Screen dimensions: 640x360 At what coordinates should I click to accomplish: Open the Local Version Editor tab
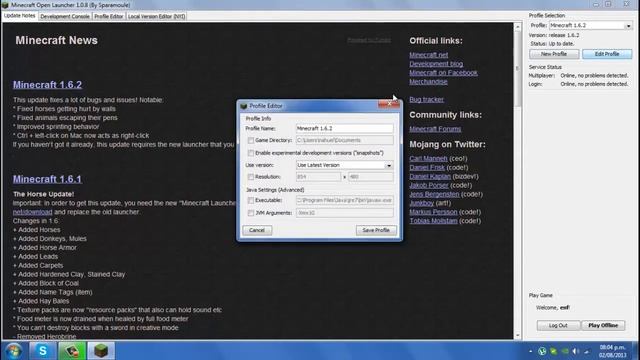[x=156, y=16]
